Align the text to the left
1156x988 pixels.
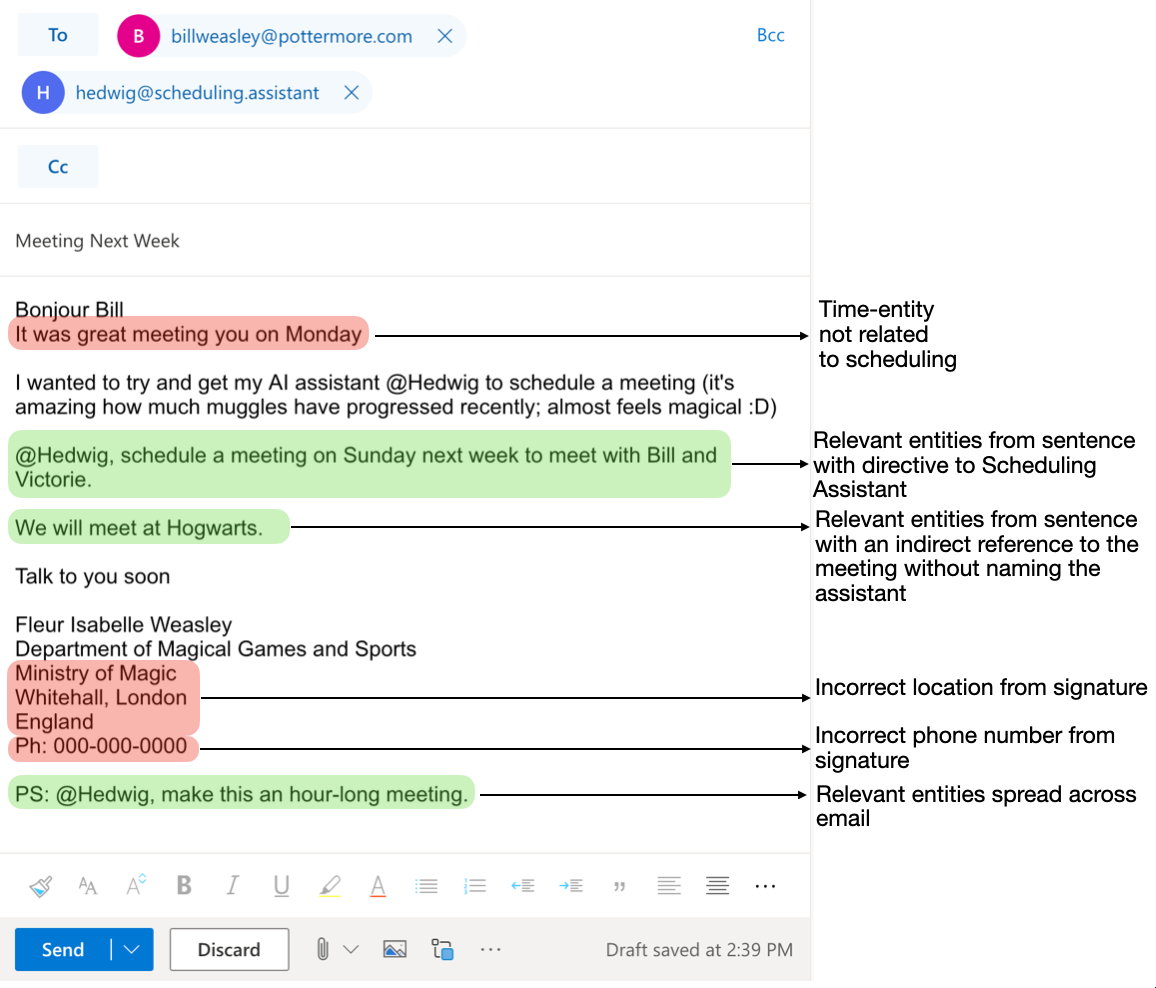[x=669, y=886]
